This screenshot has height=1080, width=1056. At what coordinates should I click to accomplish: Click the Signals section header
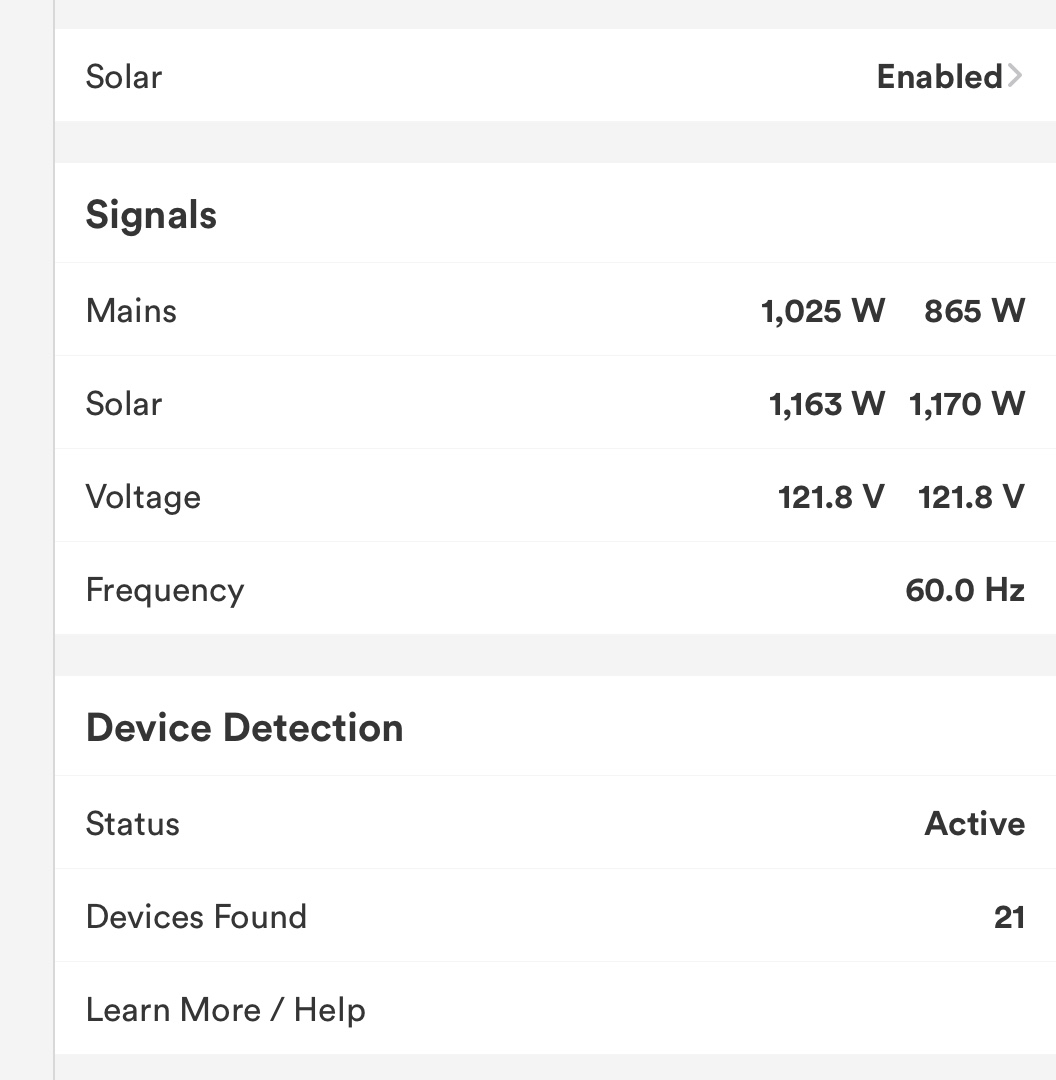coord(151,215)
